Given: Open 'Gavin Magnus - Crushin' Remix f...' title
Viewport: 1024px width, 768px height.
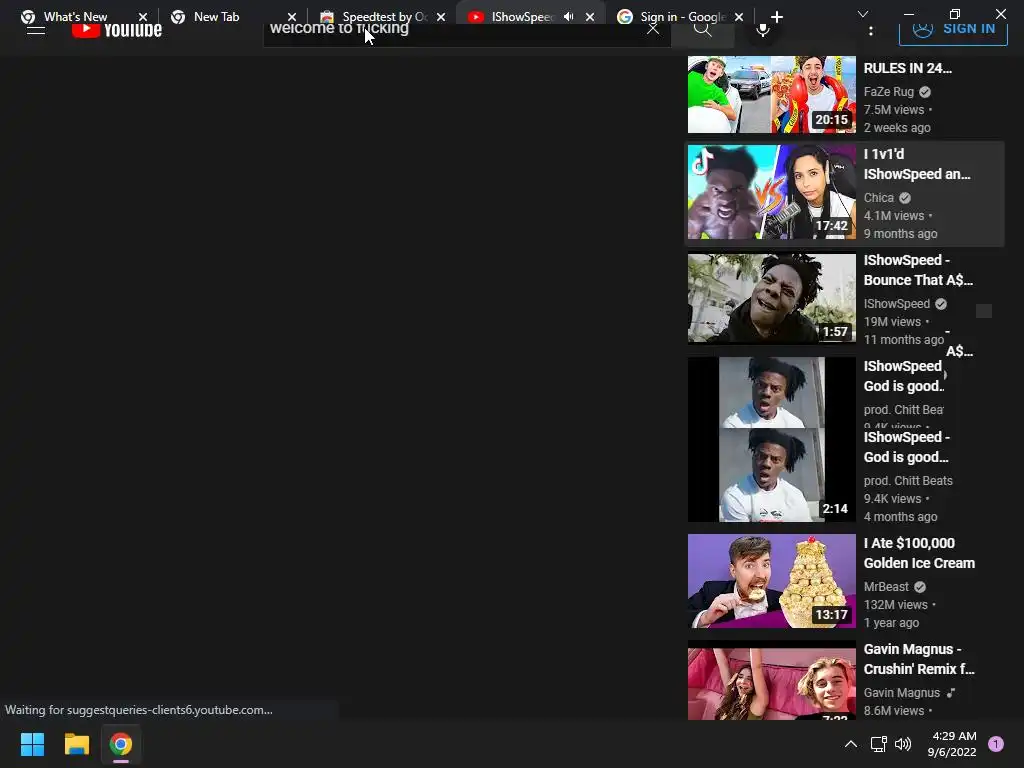Looking at the screenshot, I should [x=919, y=659].
